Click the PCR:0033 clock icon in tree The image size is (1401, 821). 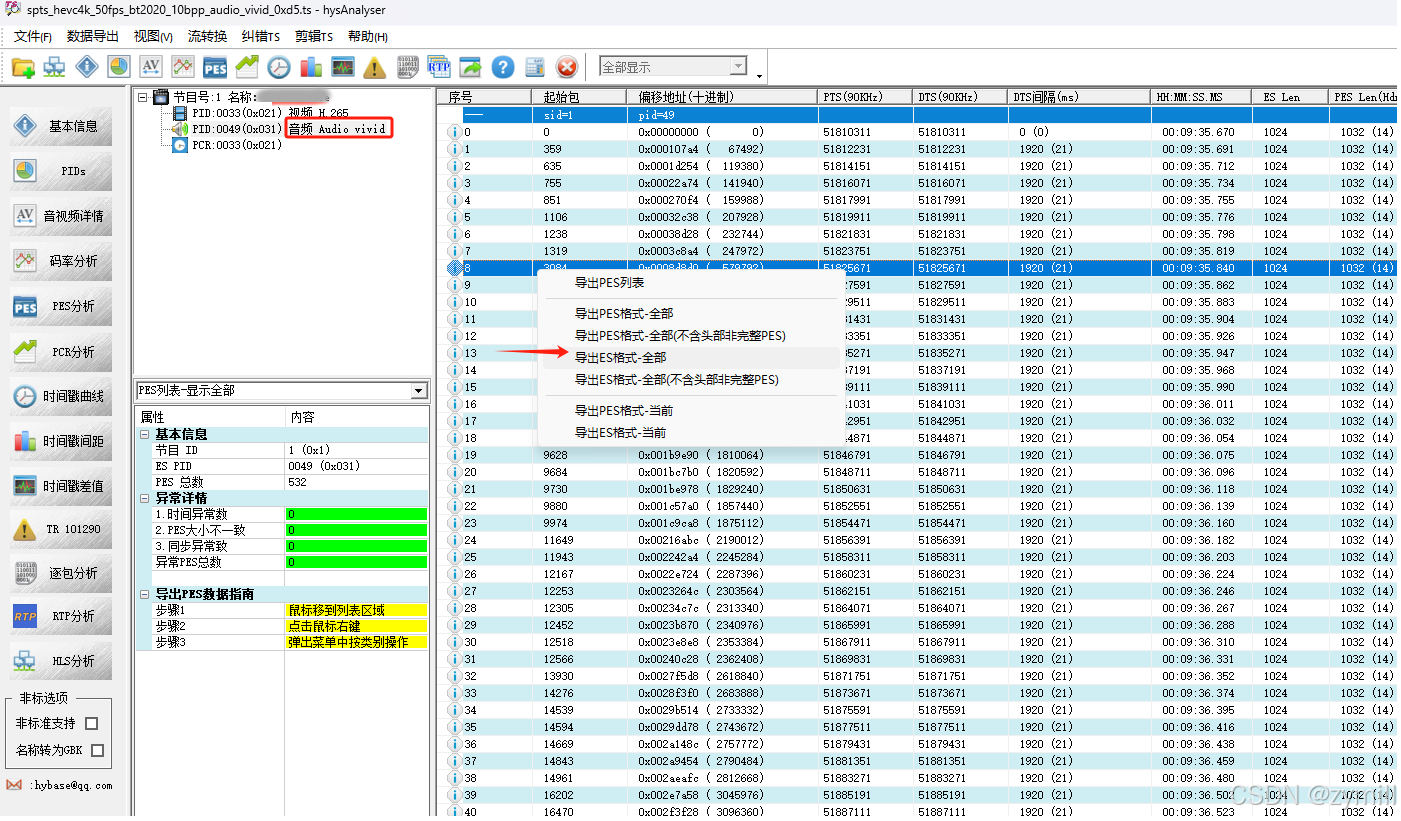pos(180,145)
